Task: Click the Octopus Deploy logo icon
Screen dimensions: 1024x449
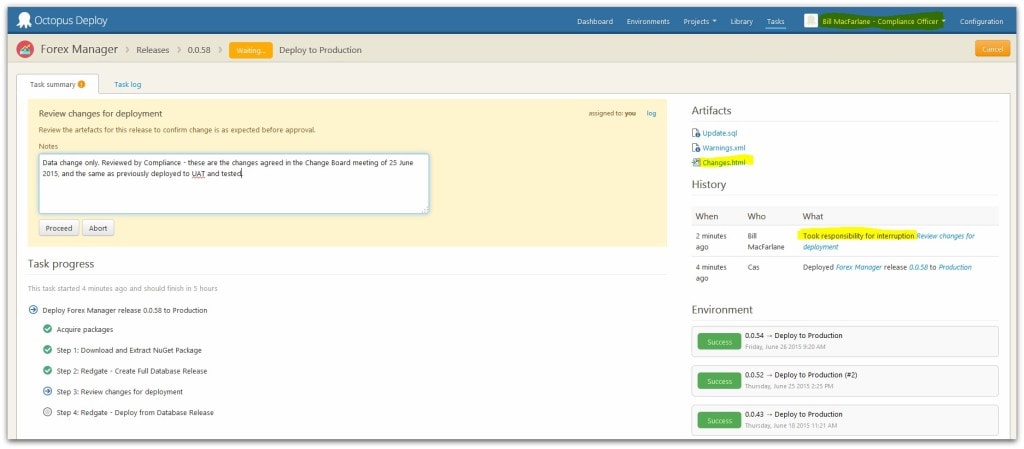Action: [x=24, y=20]
